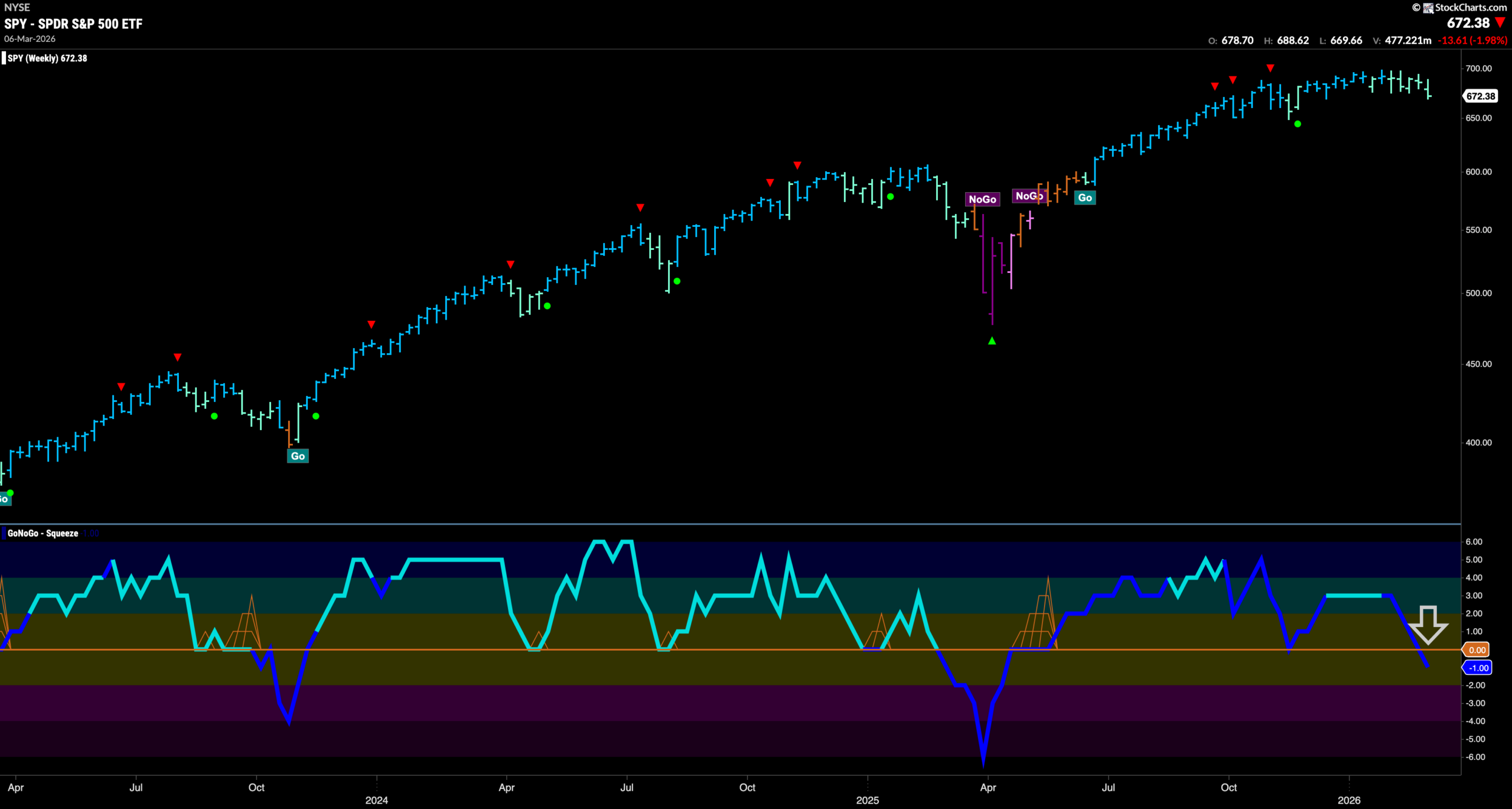The height and width of the screenshot is (809, 1512).
Task: Click the Go label near June 2025
Action: pyautogui.click(x=1085, y=197)
